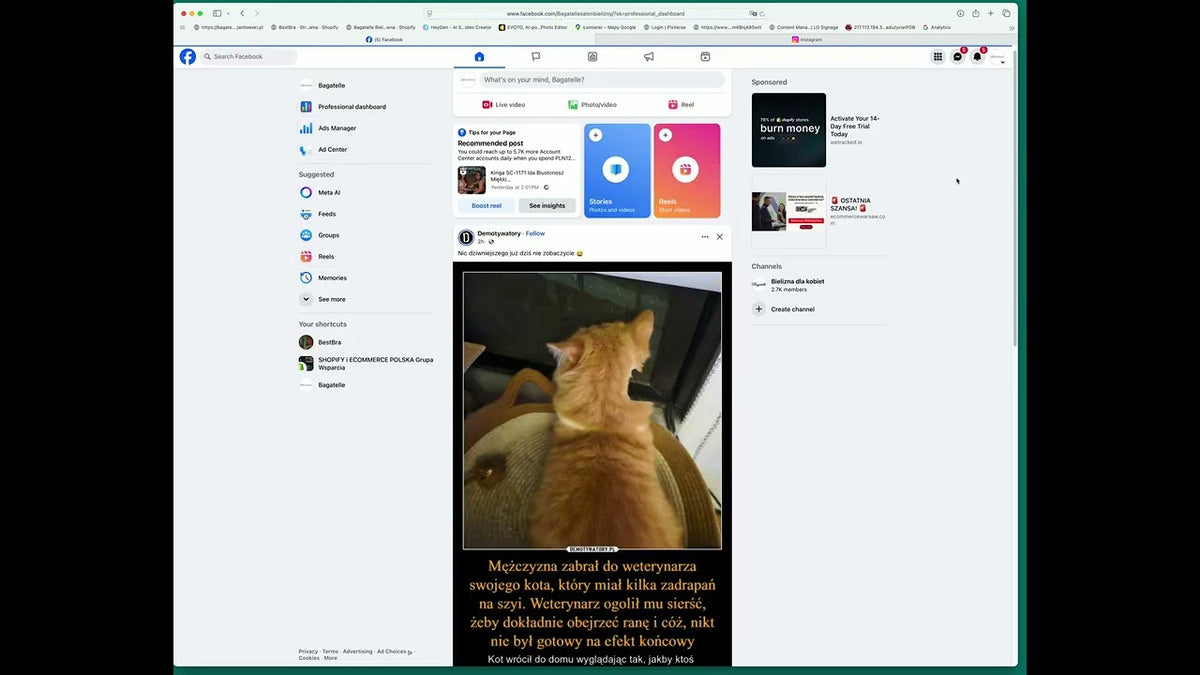Viewport: 1200px width, 675px height.
Task: Click the Facebook logo icon
Action: point(188,57)
